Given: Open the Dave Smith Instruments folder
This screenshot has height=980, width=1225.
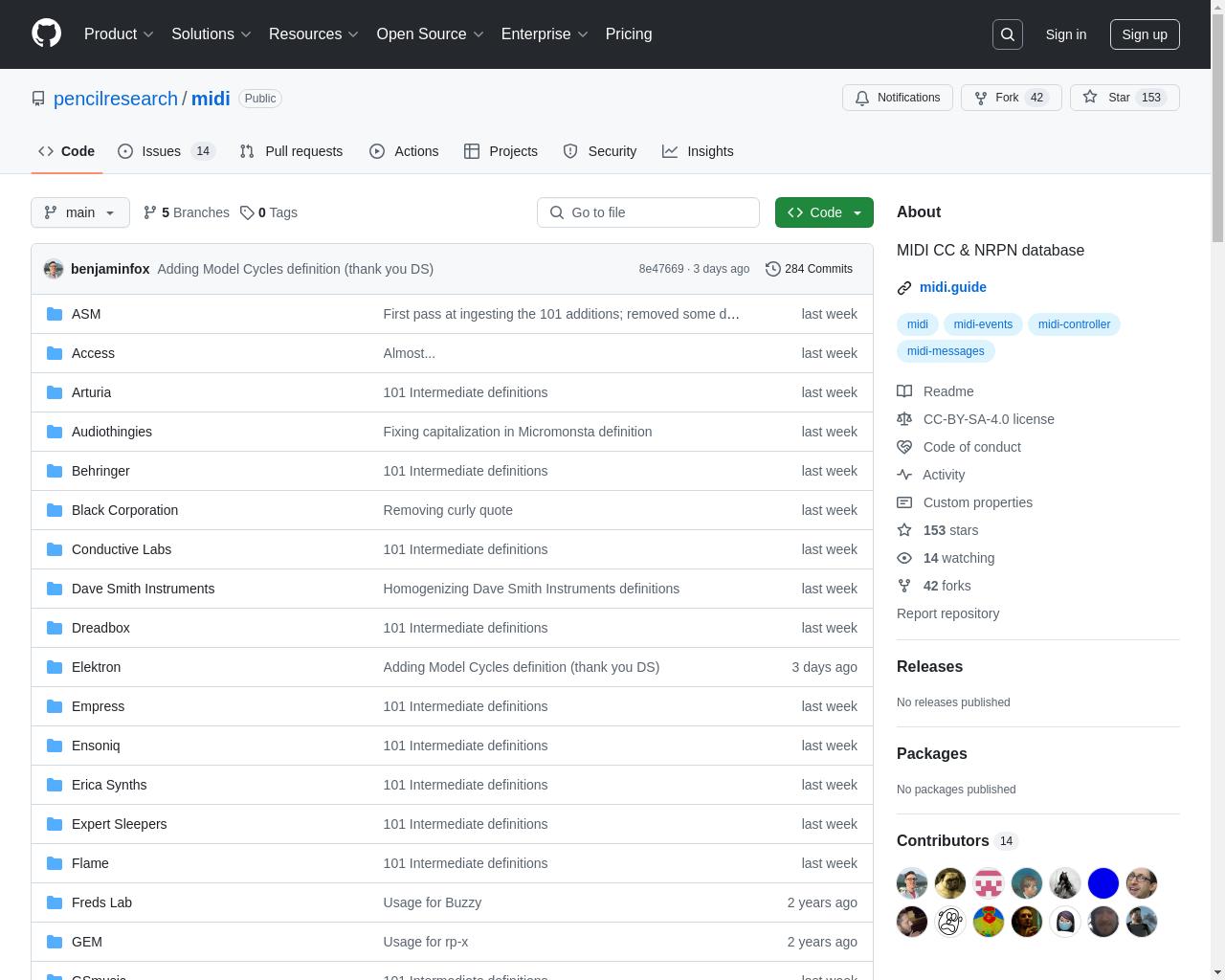Looking at the screenshot, I should click(x=143, y=589).
